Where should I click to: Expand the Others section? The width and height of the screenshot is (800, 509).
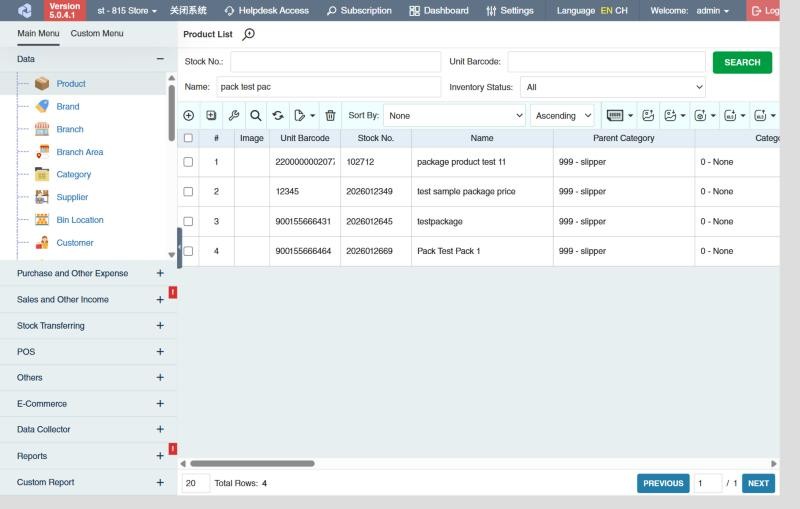160,377
